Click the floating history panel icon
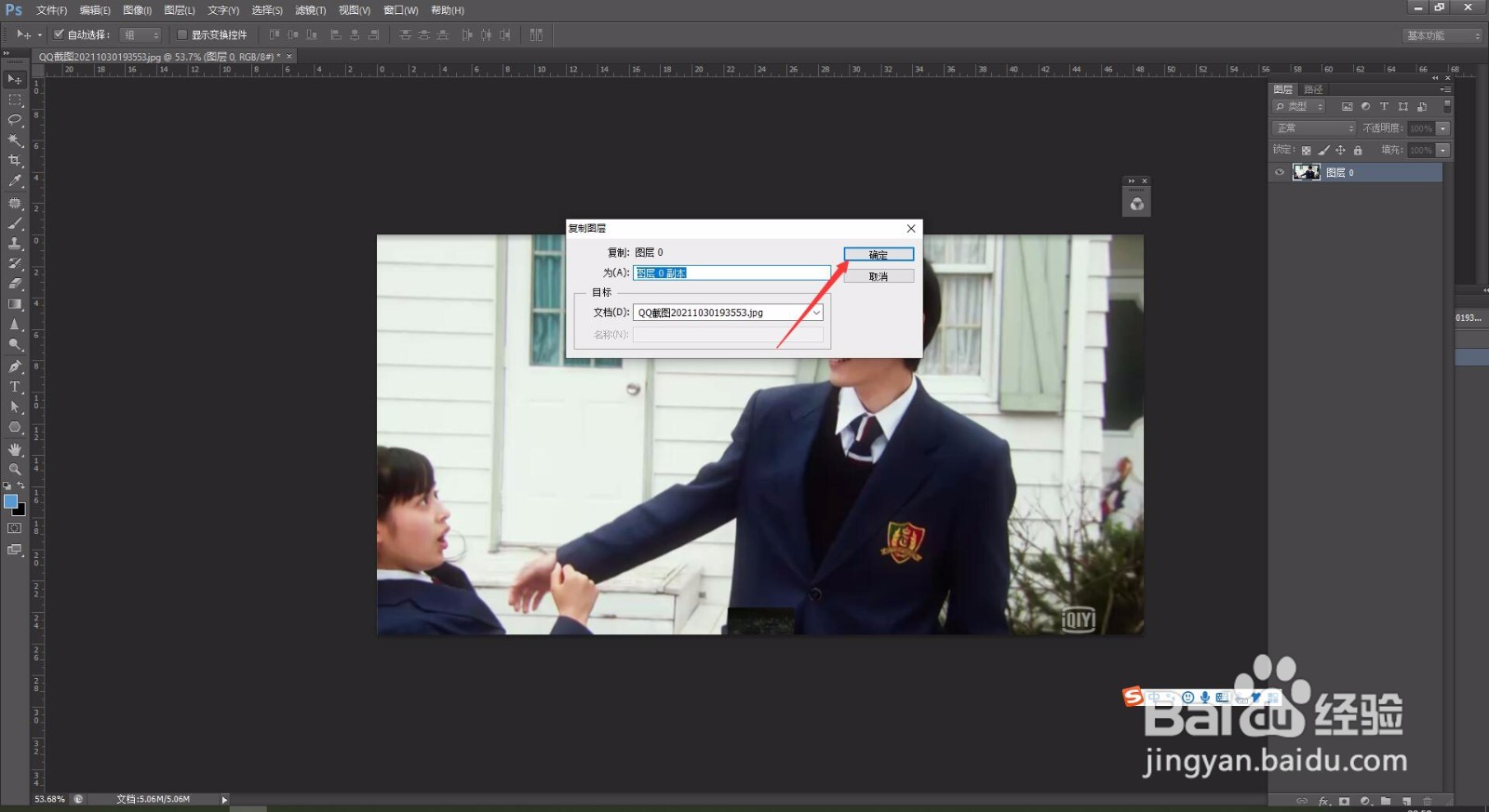This screenshot has width=1489, height=812. coord(1136,205)
